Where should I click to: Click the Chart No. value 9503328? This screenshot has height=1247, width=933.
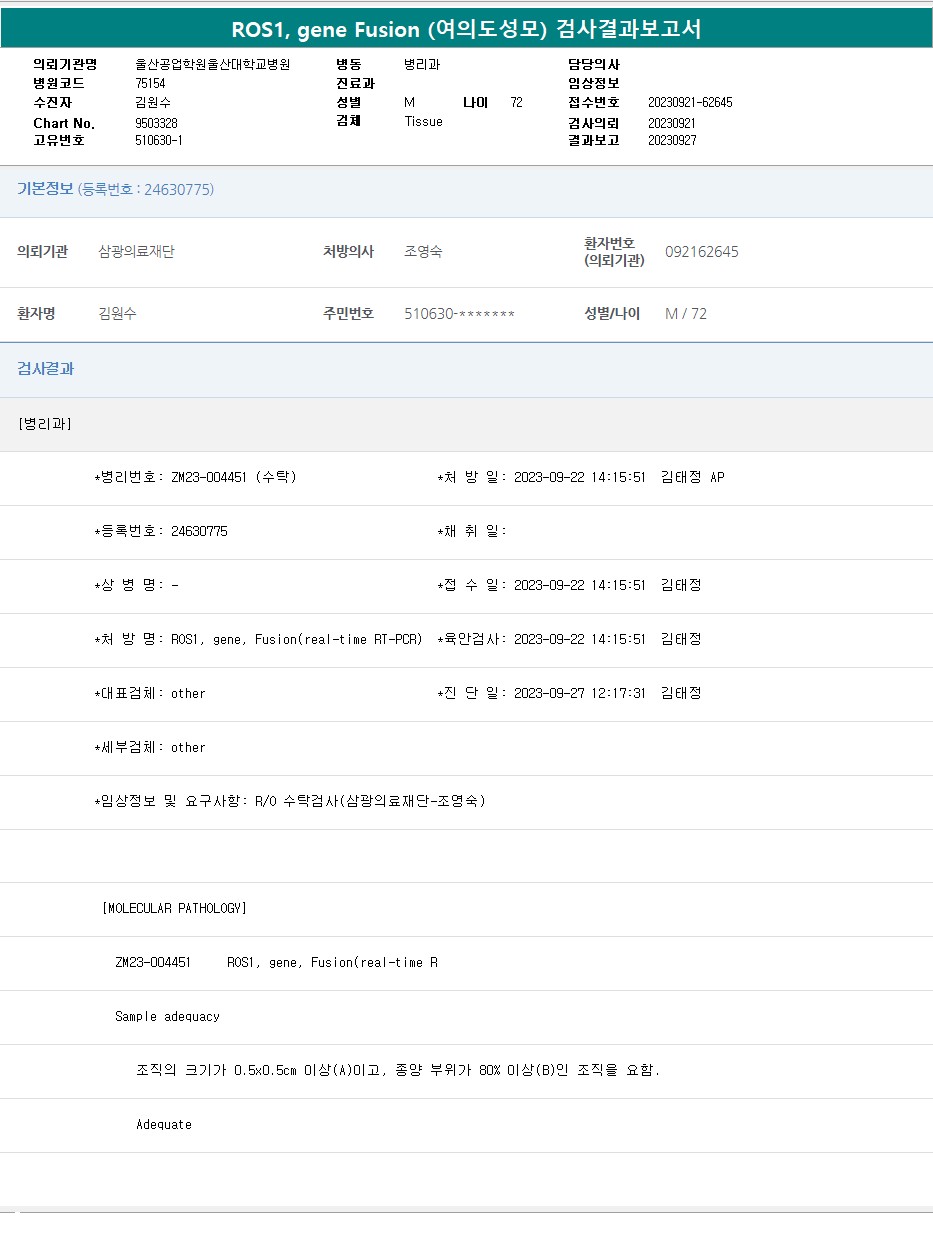(x=156, y=122)
